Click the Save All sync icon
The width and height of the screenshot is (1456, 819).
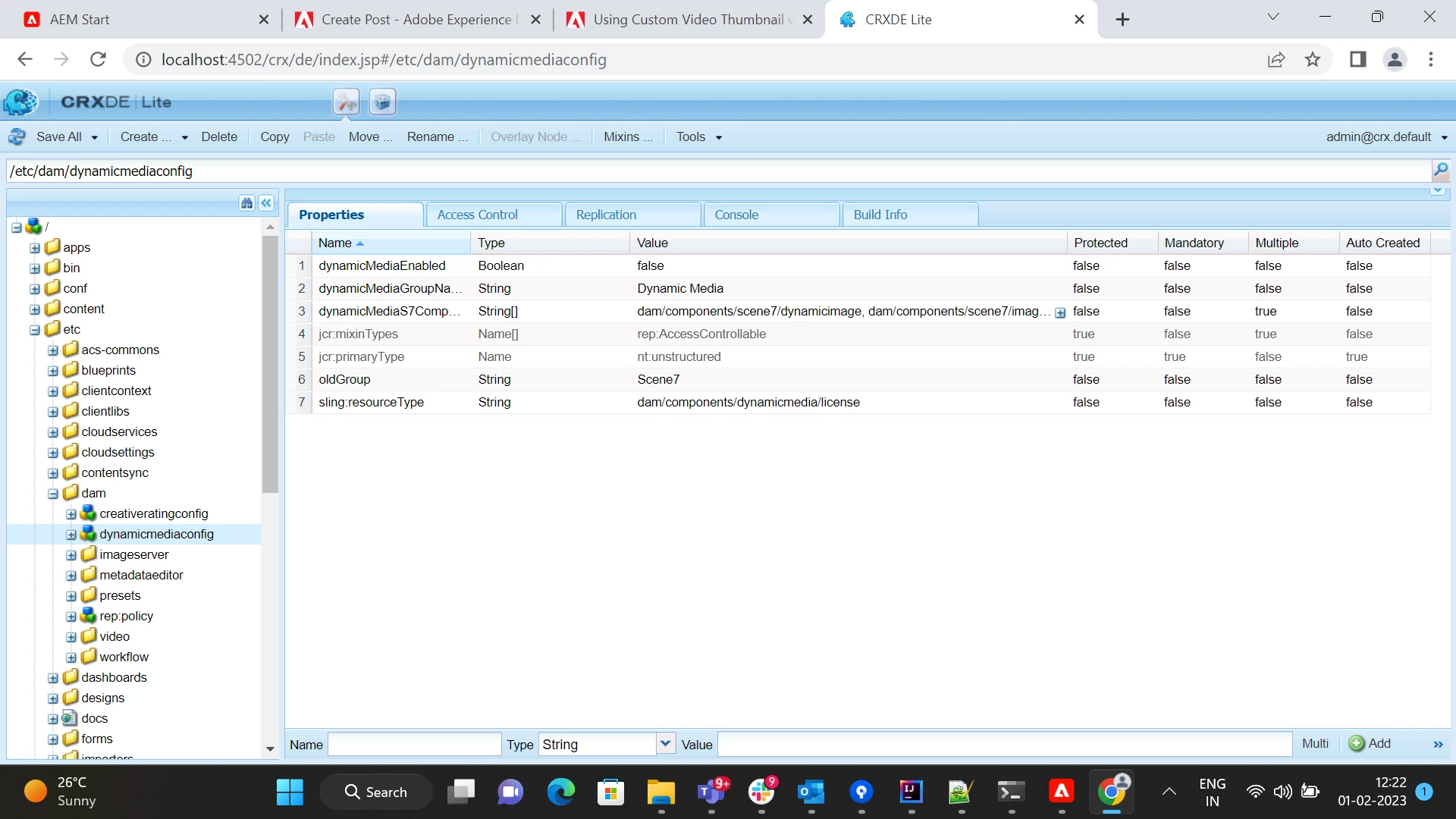point(17,137)
